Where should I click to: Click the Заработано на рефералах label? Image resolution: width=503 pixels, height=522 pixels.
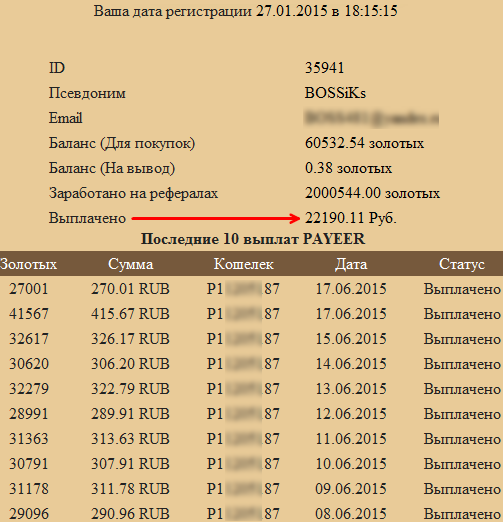133,193
